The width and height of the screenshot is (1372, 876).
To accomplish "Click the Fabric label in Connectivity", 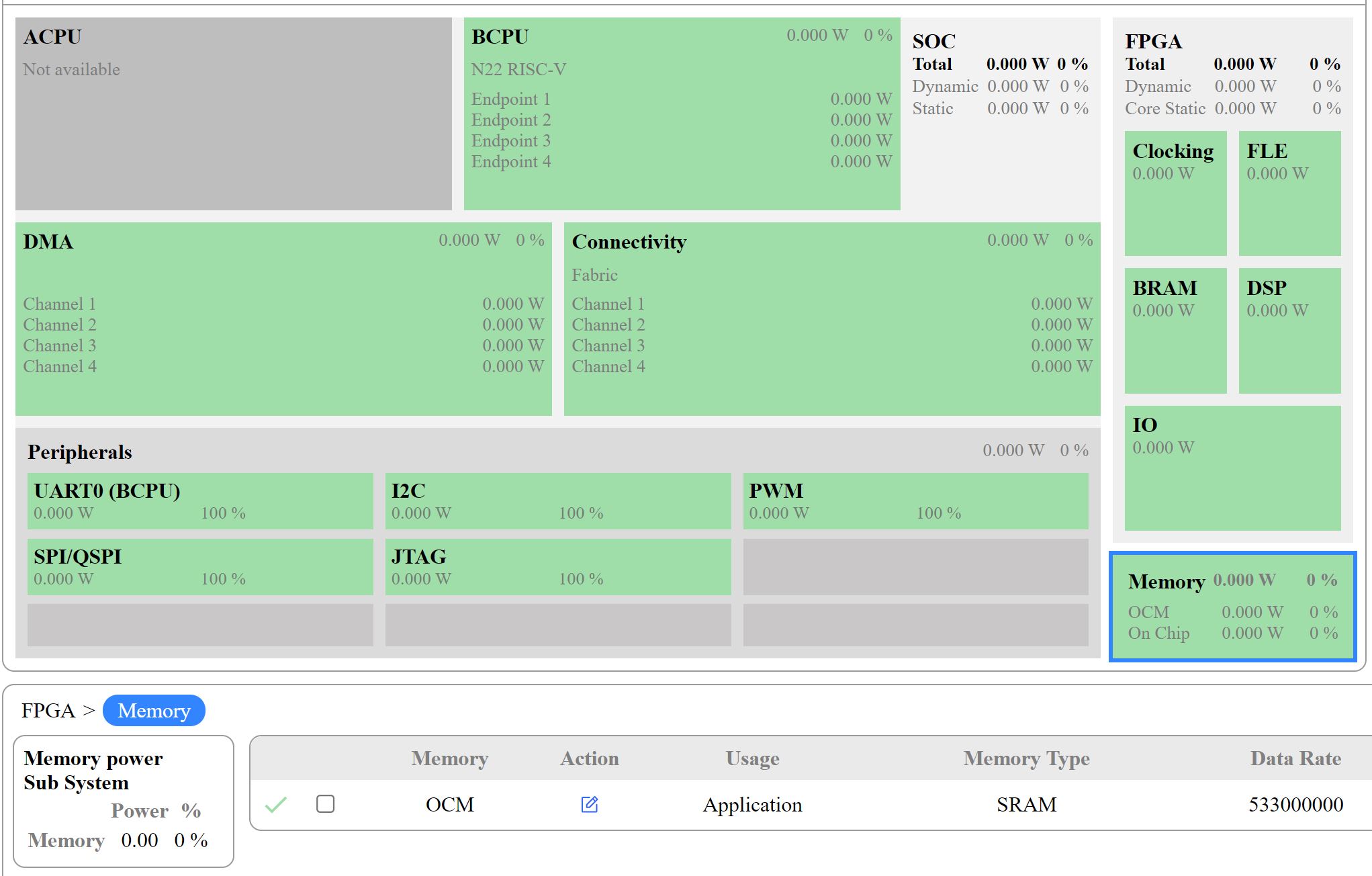I will click(x=594, y=275).
